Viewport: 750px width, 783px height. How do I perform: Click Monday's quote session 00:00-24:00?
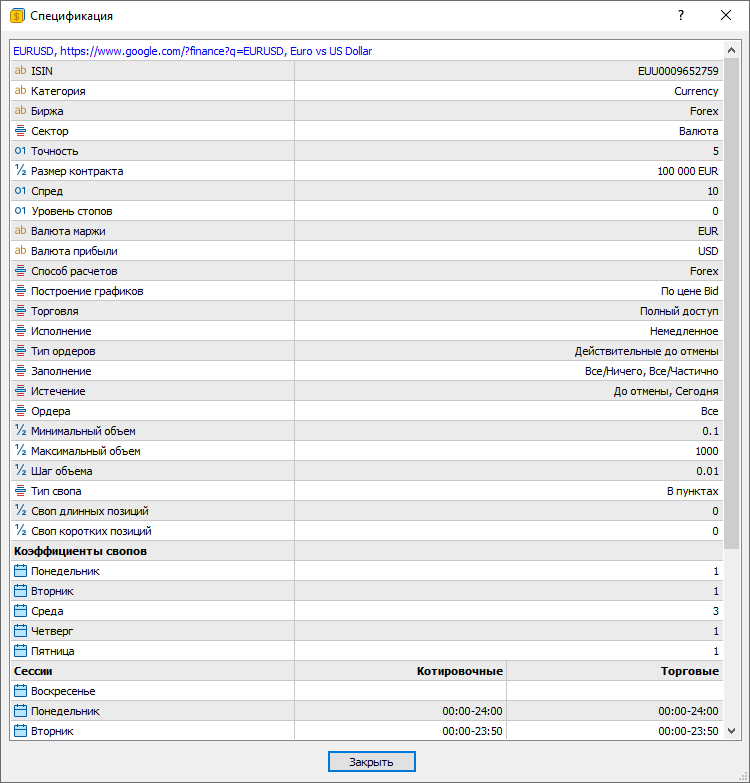pyautogui.click(x=472, y=711)
